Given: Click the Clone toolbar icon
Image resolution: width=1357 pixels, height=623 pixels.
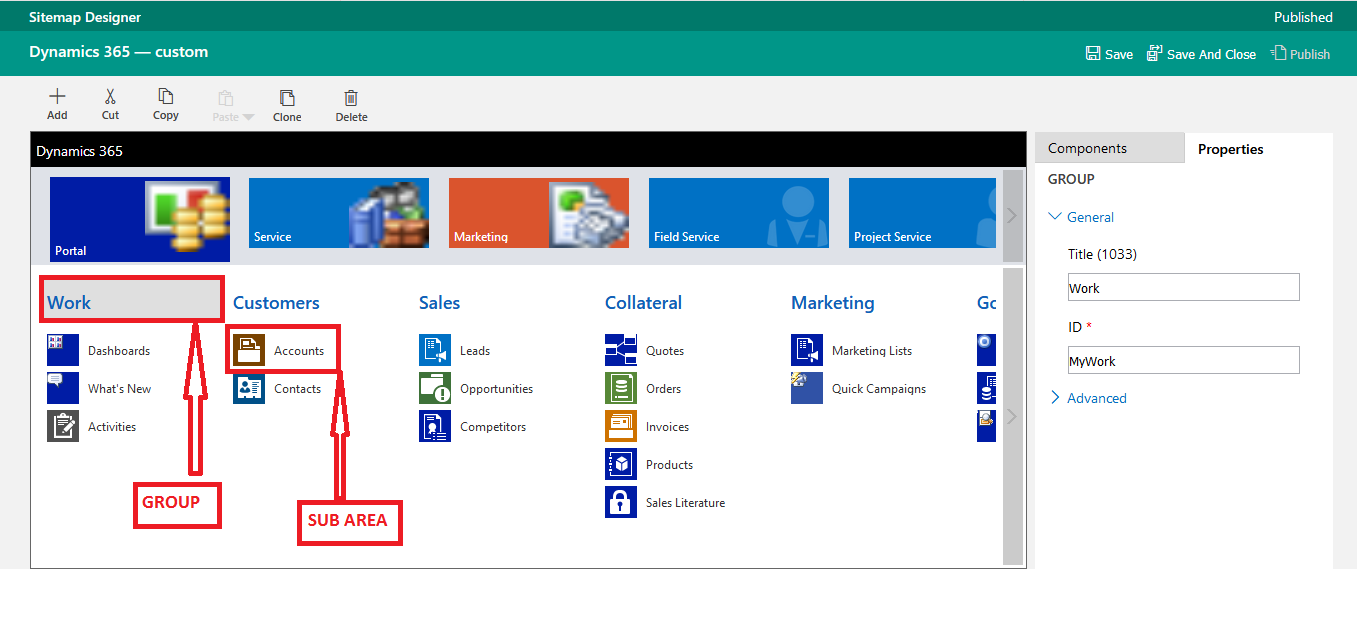Looking at the screenshot, I should [287, 98].
